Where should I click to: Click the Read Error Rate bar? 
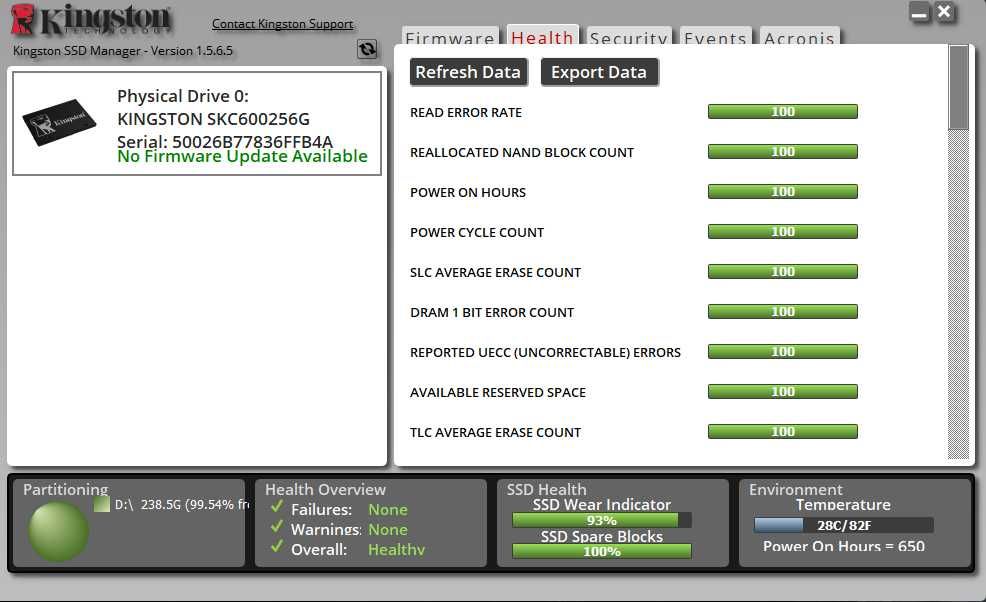click(783, 112)
